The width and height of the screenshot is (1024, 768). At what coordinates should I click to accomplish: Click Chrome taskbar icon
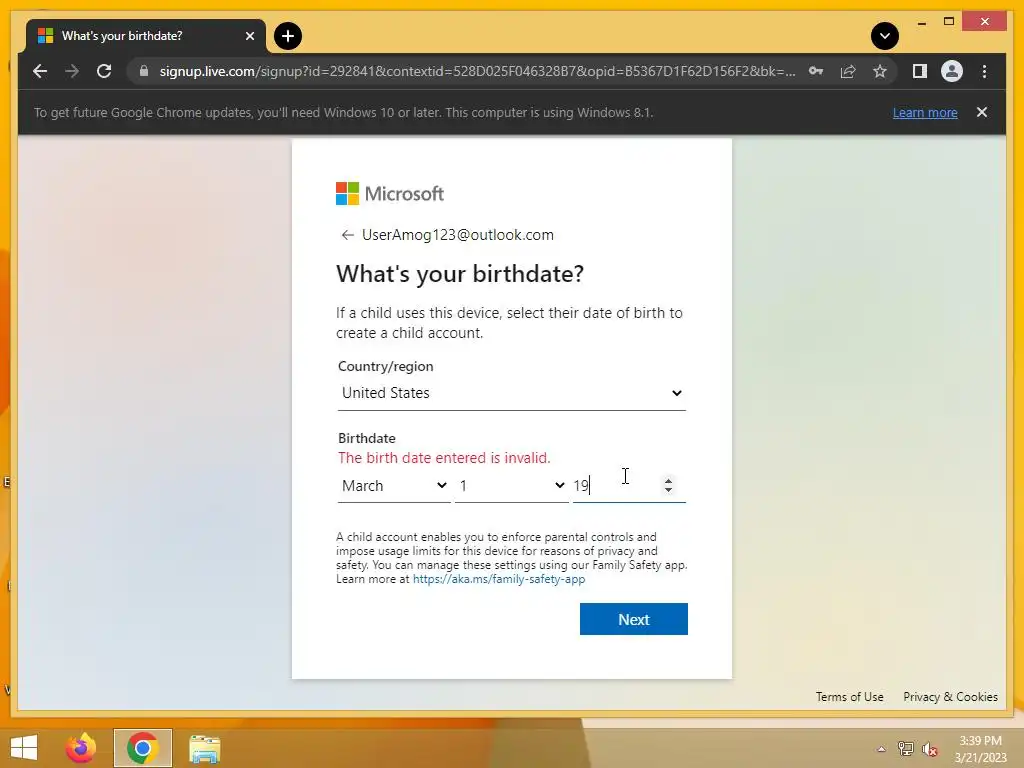[142, 748]
